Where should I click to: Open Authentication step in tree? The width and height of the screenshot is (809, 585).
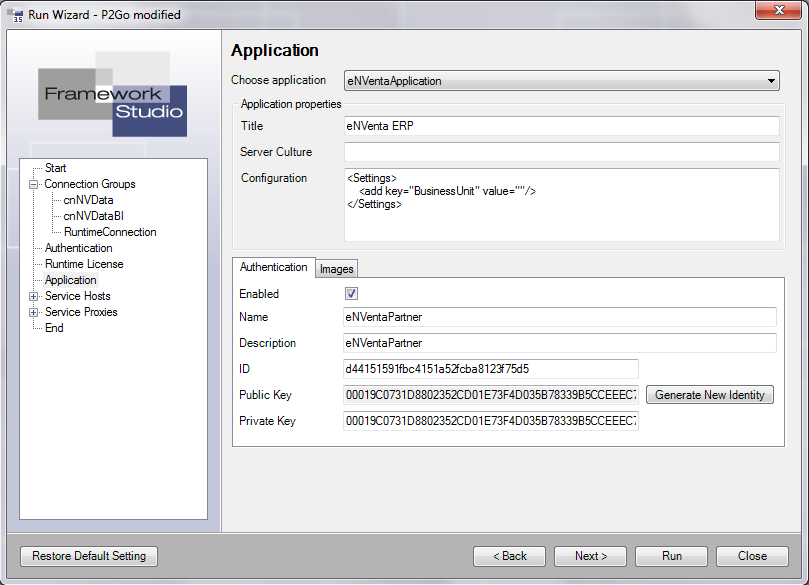coord(78,248)
